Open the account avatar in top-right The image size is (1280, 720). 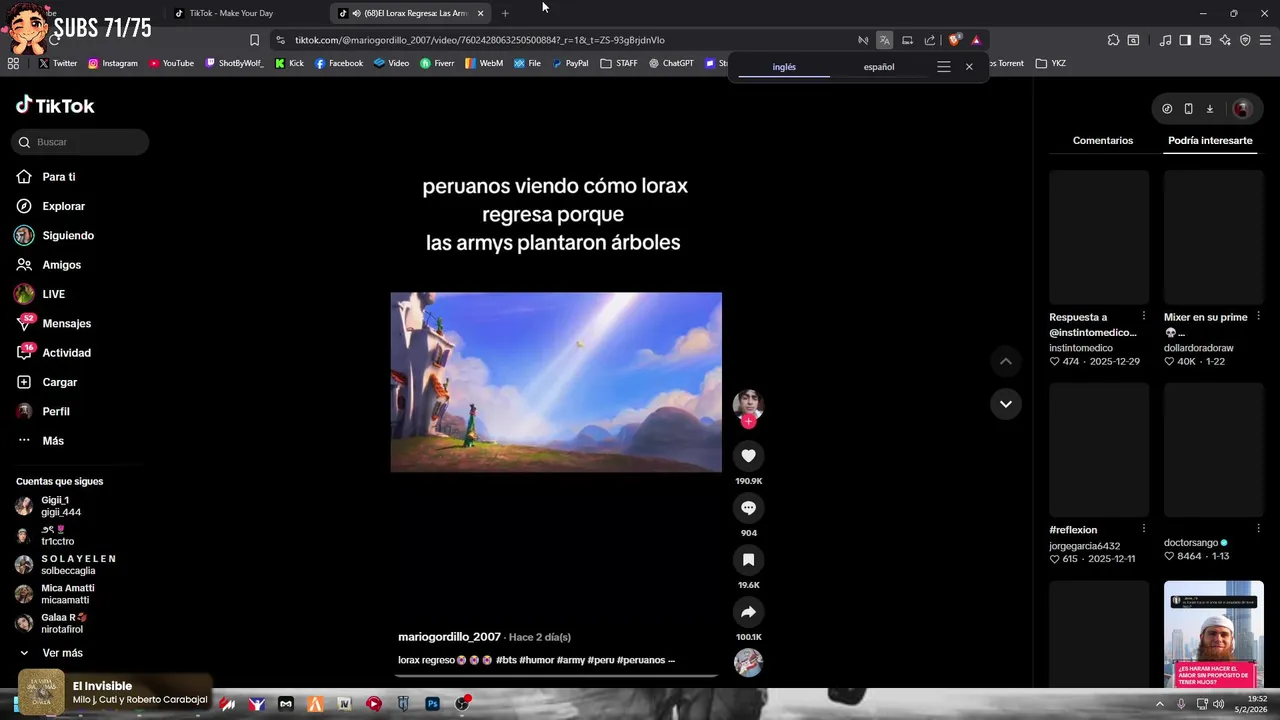click(1242, 109)
